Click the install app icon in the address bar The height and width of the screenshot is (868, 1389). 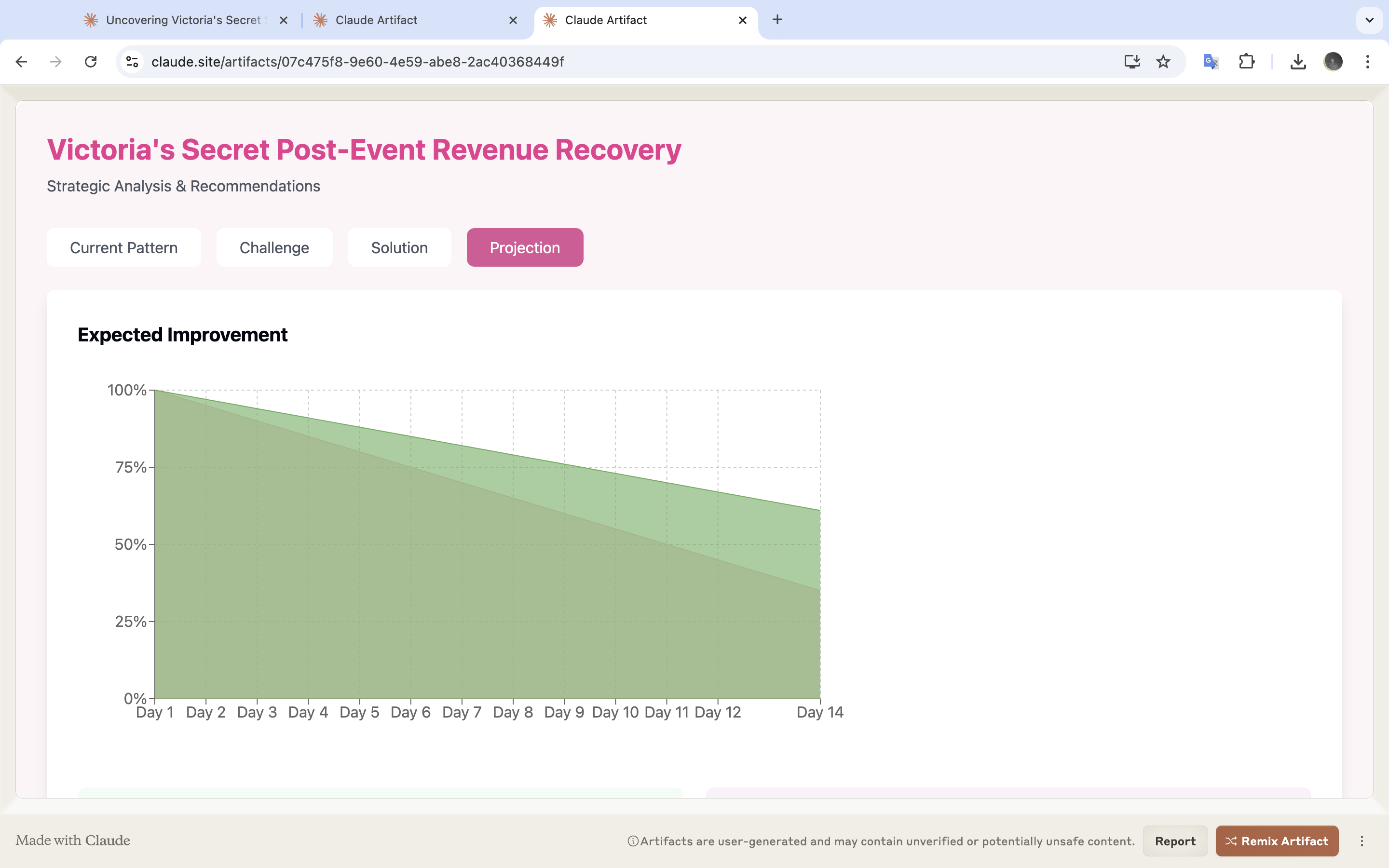(1131, 61)
